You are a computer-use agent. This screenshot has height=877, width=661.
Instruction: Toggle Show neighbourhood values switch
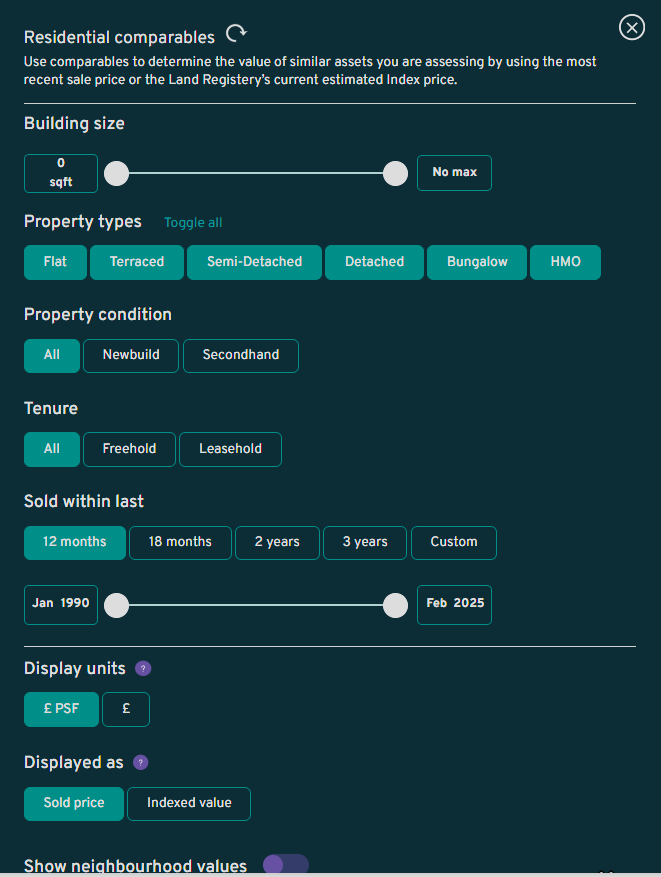pos(286,864)
